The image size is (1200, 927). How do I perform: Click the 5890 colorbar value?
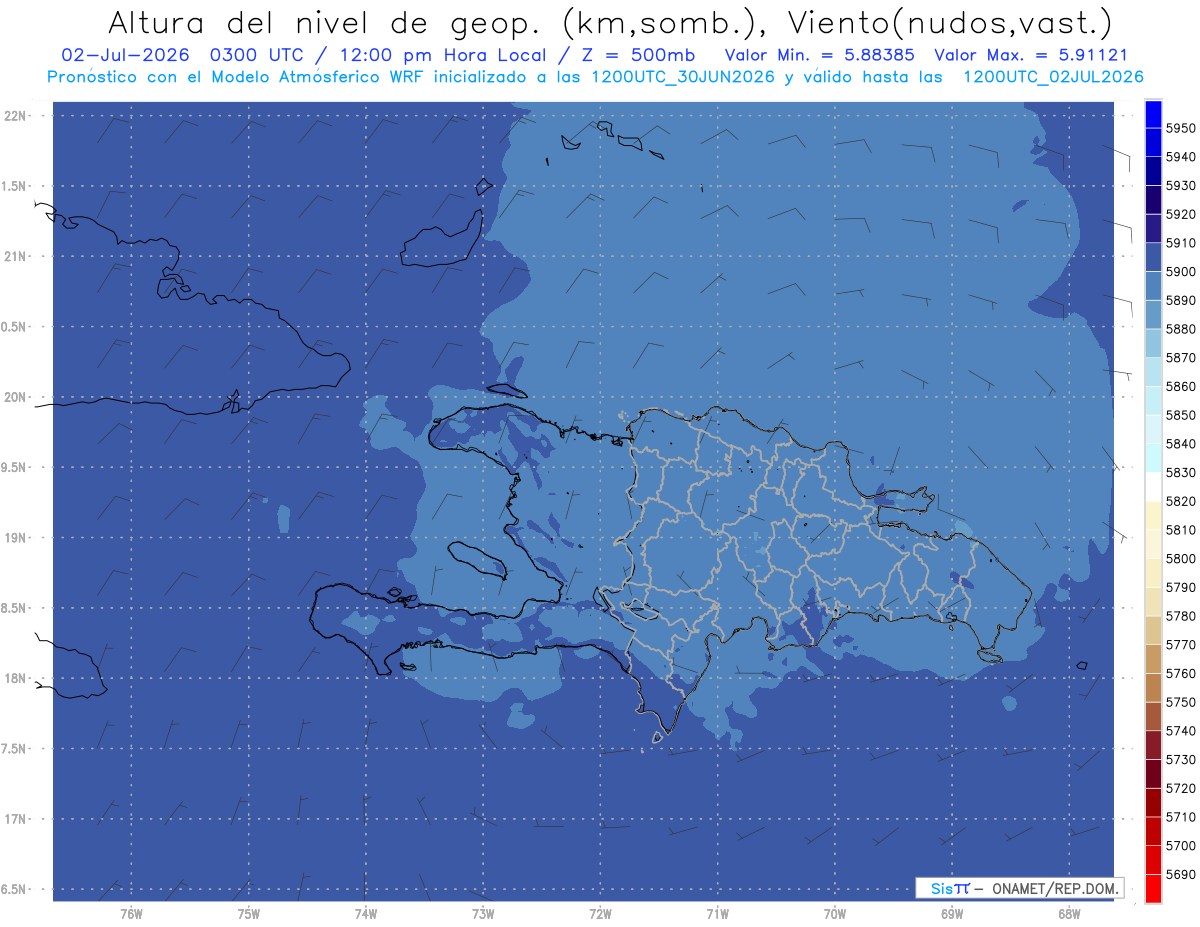click(1181, 300)
